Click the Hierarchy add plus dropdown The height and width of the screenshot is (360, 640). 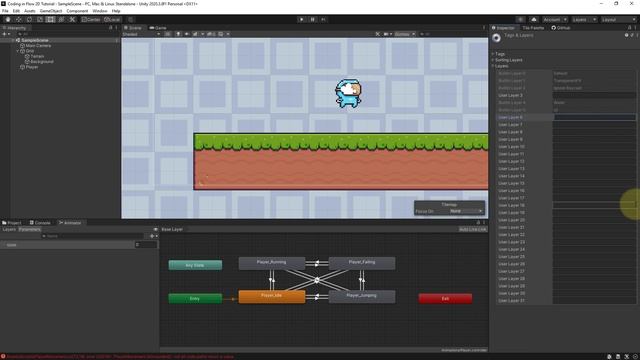pyautogui.click(x=6, y=34)
